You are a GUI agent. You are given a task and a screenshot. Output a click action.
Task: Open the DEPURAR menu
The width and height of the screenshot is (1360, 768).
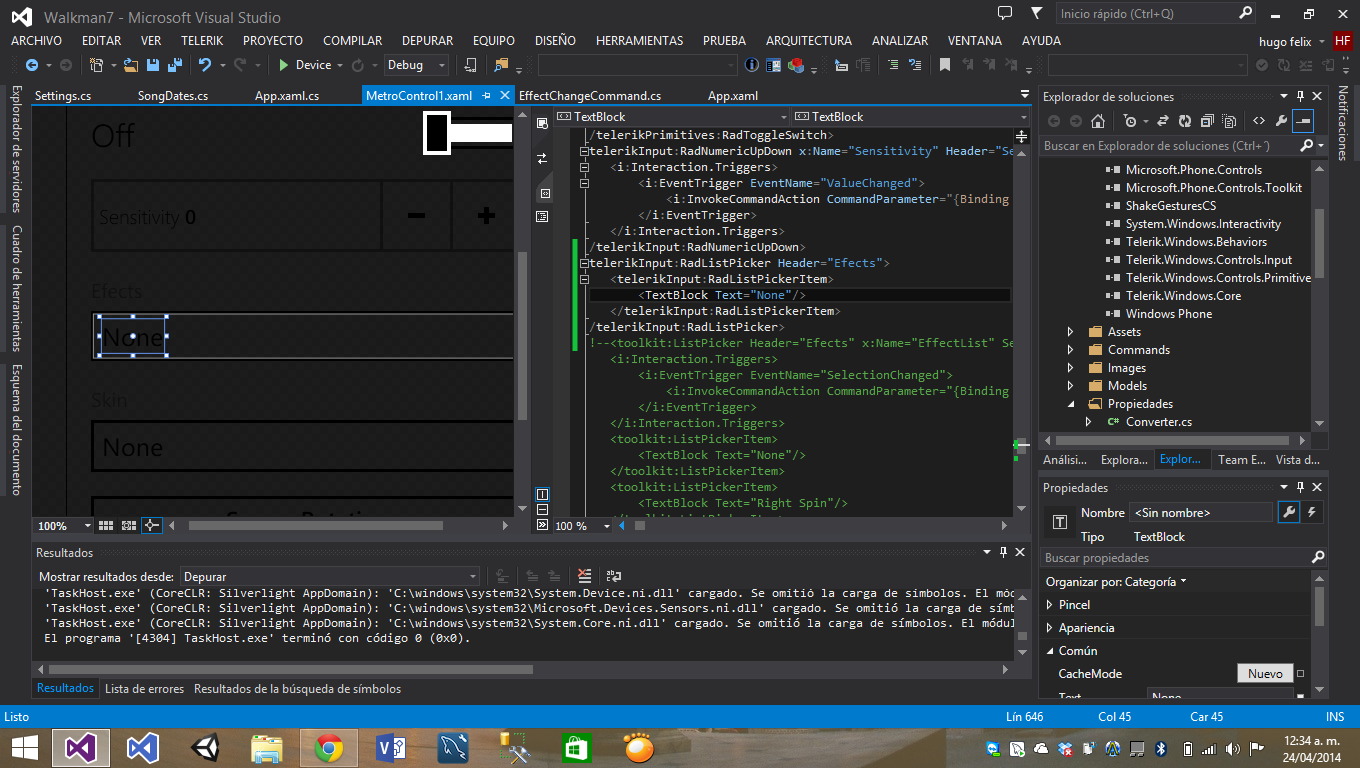coord(427,41)
